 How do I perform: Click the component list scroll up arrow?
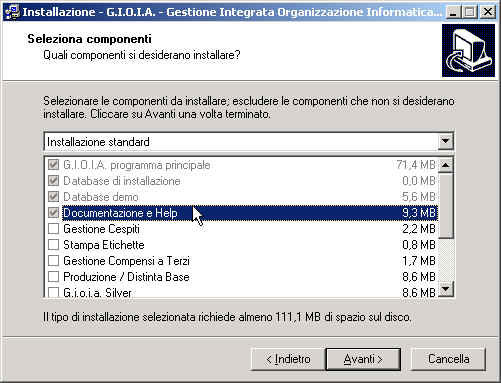446,165
